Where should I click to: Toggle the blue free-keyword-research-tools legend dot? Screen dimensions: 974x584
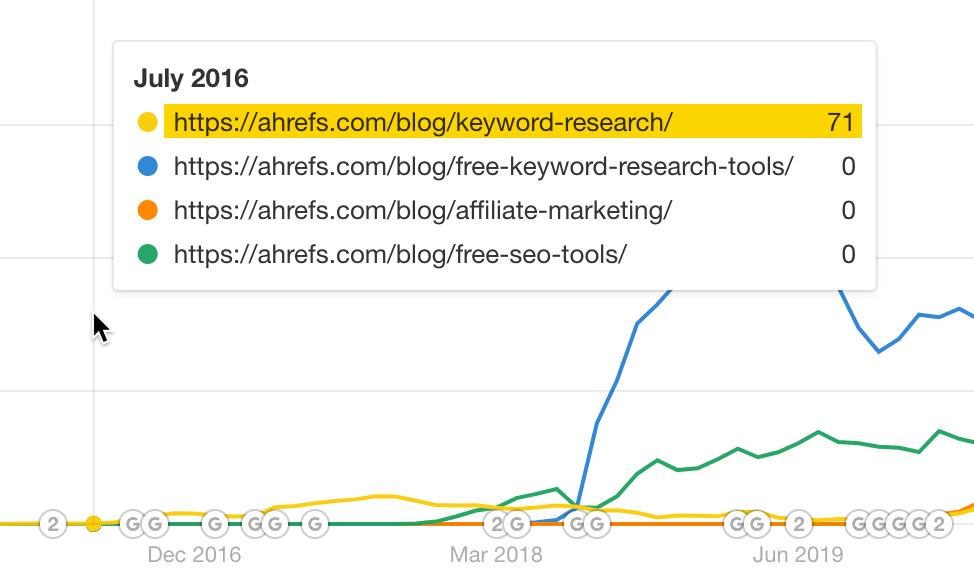pos(148,166)
